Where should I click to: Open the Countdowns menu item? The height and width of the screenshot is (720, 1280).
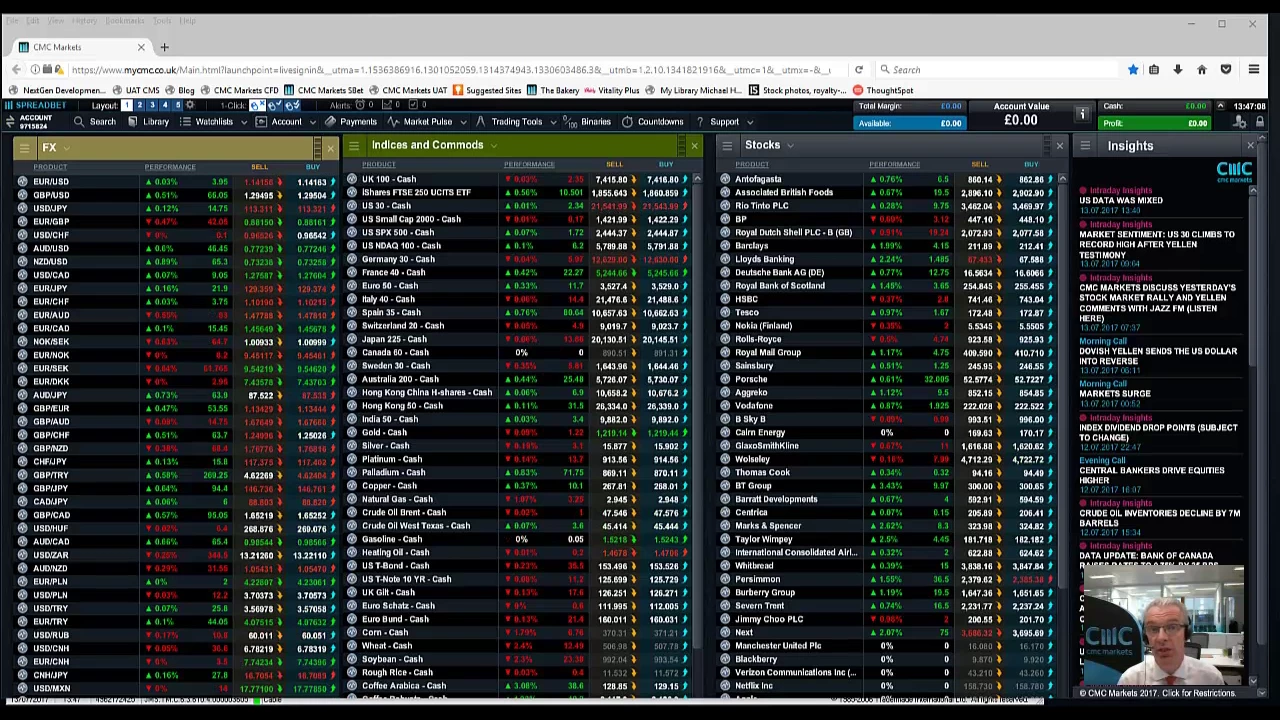[652, 122]
